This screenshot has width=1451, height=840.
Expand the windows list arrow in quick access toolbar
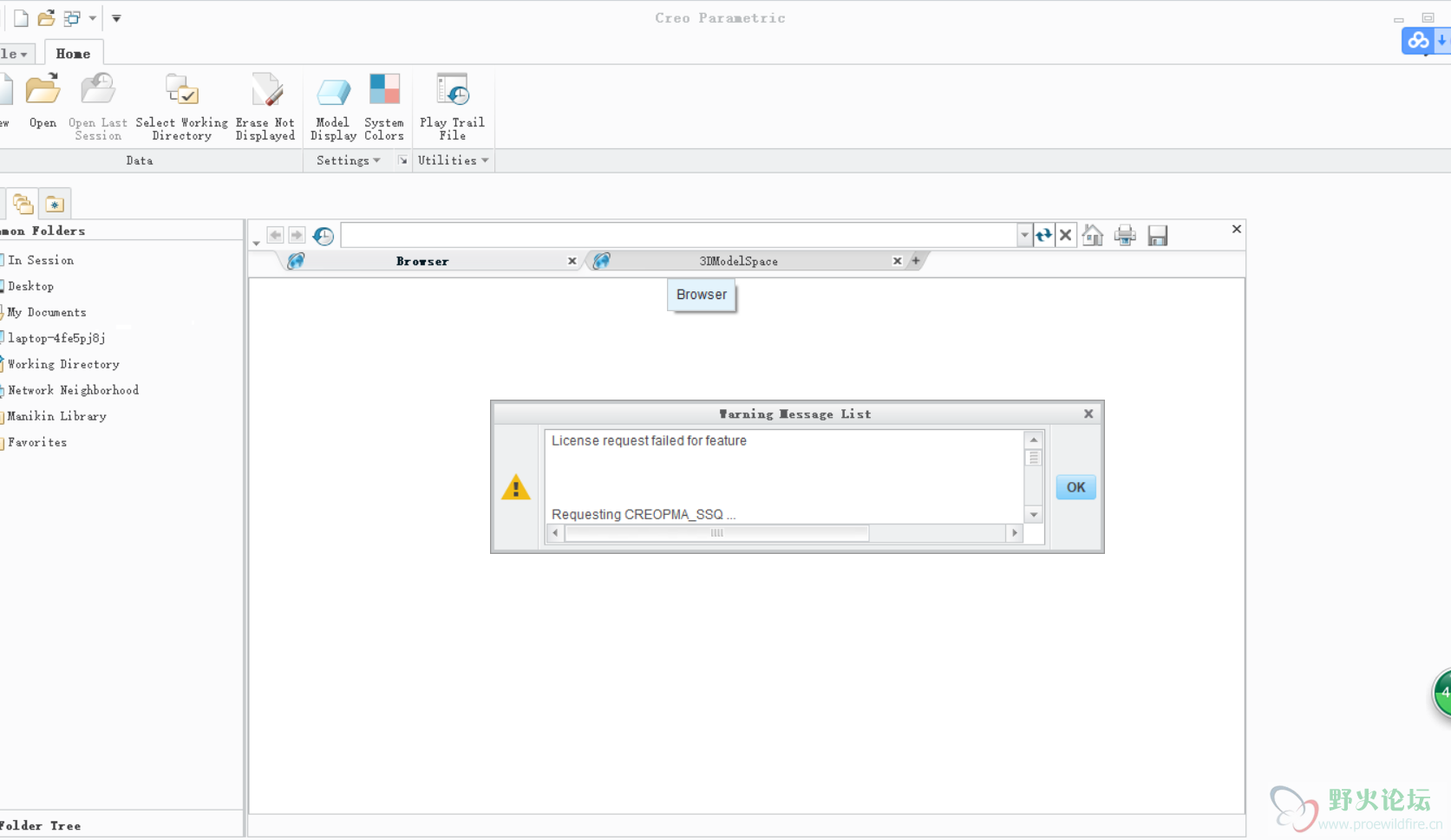pos(92,18)
